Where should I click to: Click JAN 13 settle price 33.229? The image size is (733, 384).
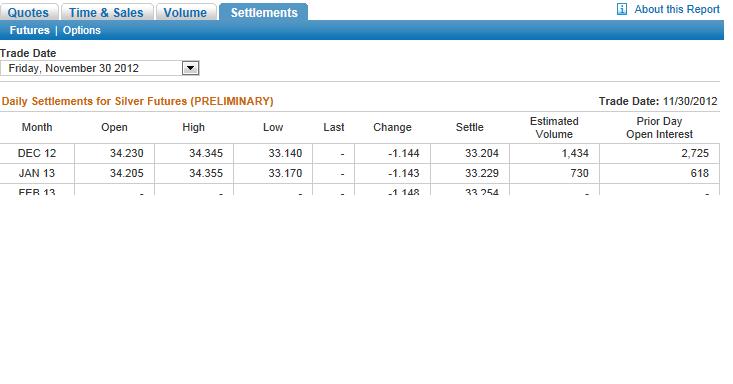pyautogui.click(x=482, y=174)
